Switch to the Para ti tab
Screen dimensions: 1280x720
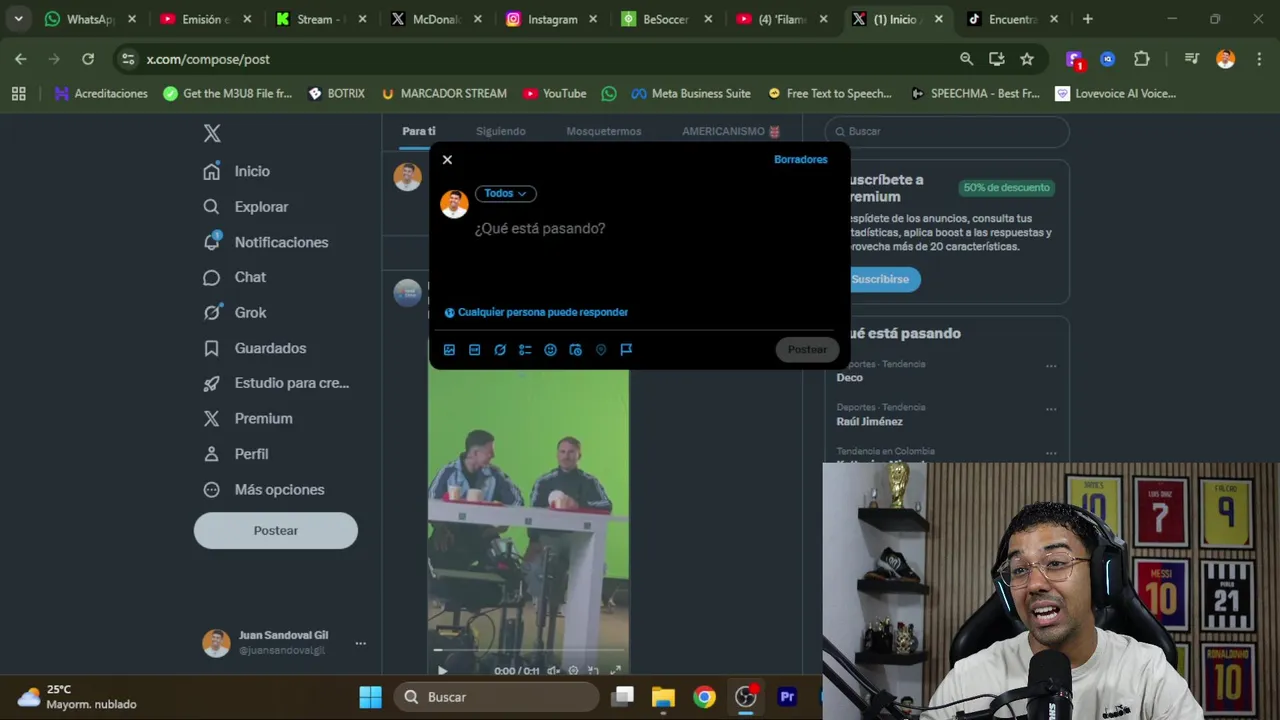(419, 131)
